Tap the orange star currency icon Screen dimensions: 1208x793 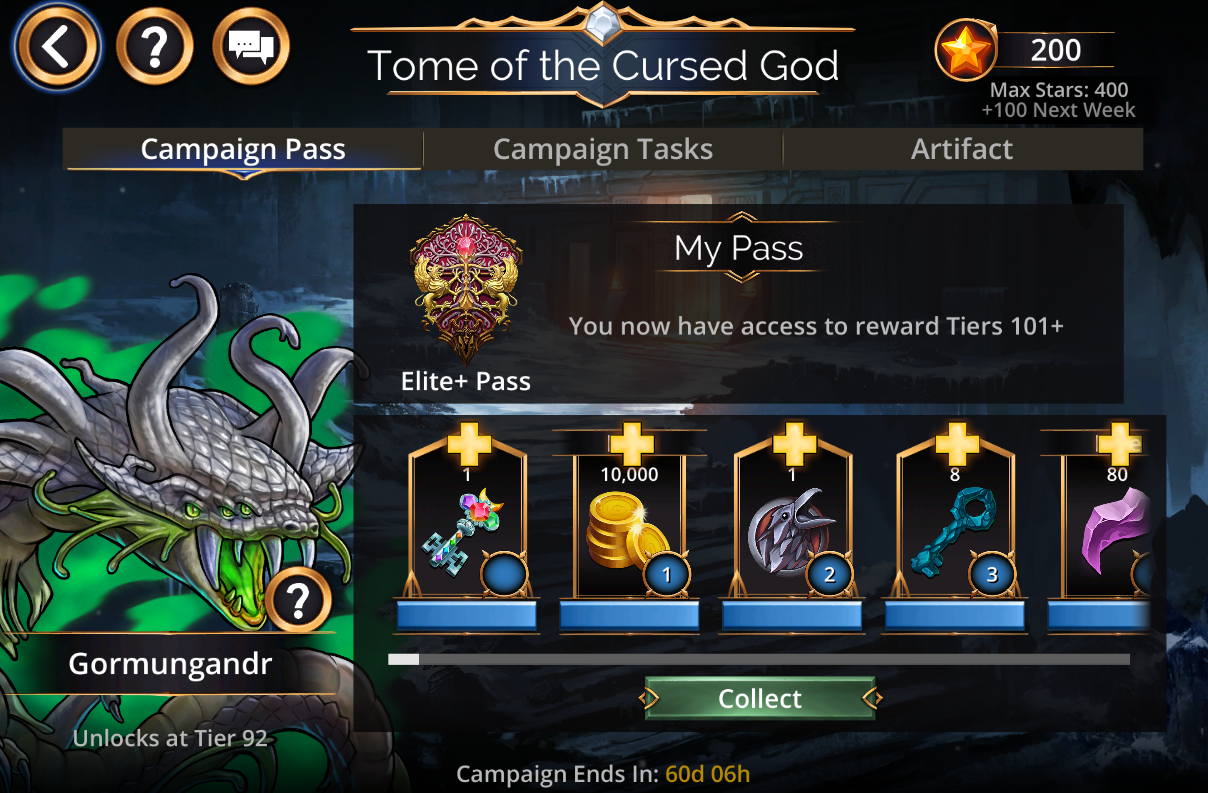[x=966, y=51]
